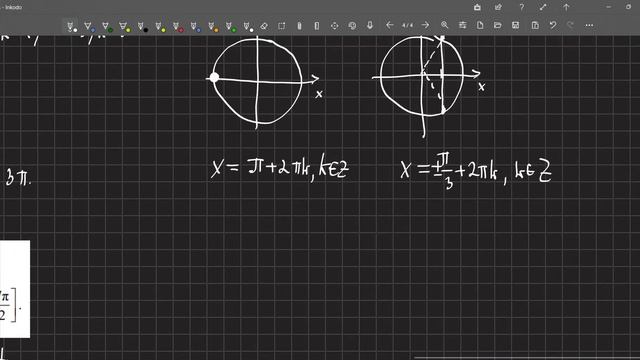Screen dimensions: 640x360
Task: Select the first white pen tool
Action: (71, 26)
